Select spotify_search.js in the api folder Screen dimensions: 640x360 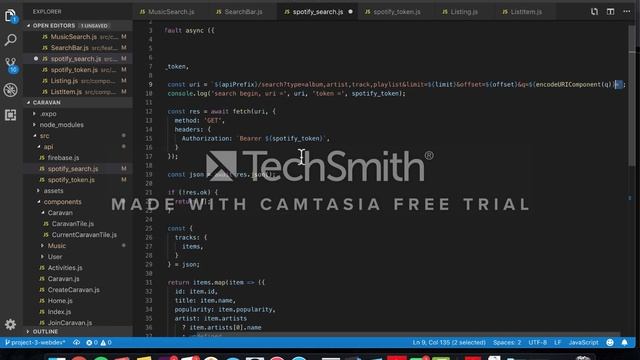[78, 169]
